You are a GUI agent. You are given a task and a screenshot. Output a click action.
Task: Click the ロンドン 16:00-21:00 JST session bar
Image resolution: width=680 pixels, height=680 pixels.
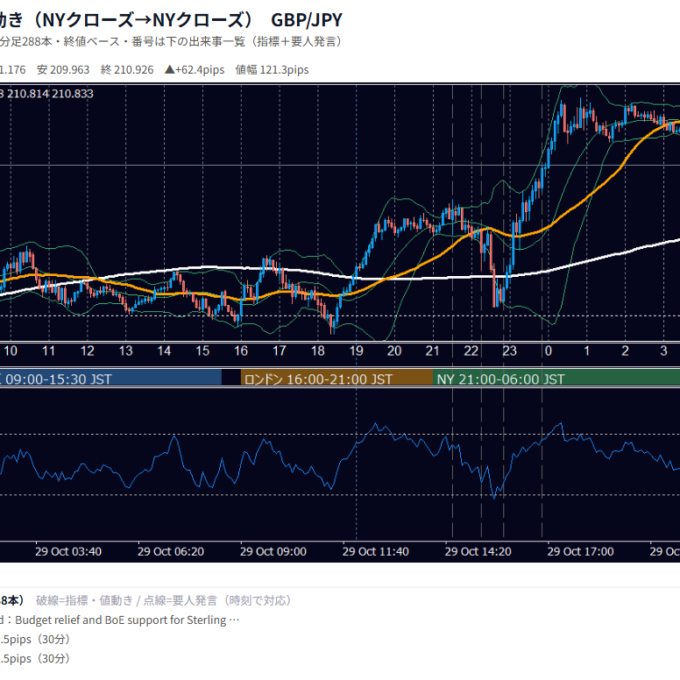tap(337, 378)
